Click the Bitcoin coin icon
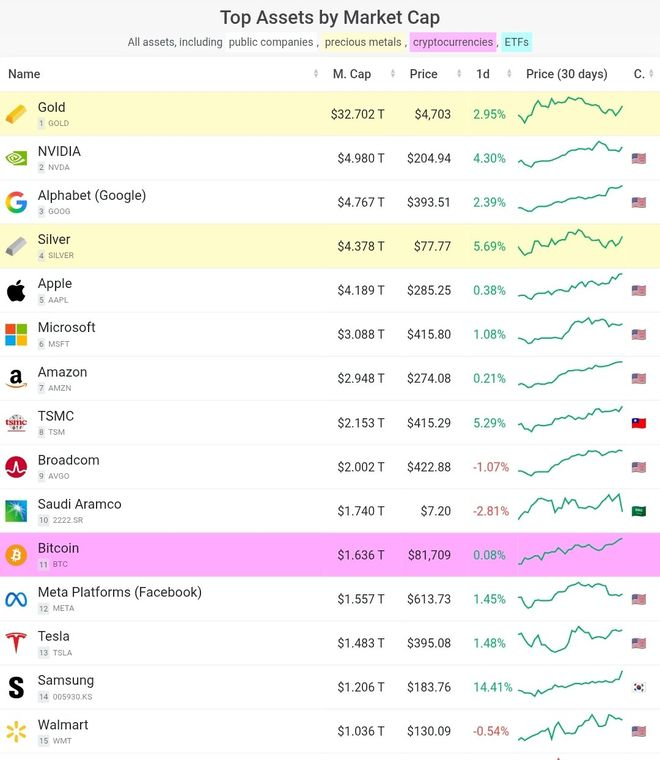The image size is (660, 760). [16, 555]
